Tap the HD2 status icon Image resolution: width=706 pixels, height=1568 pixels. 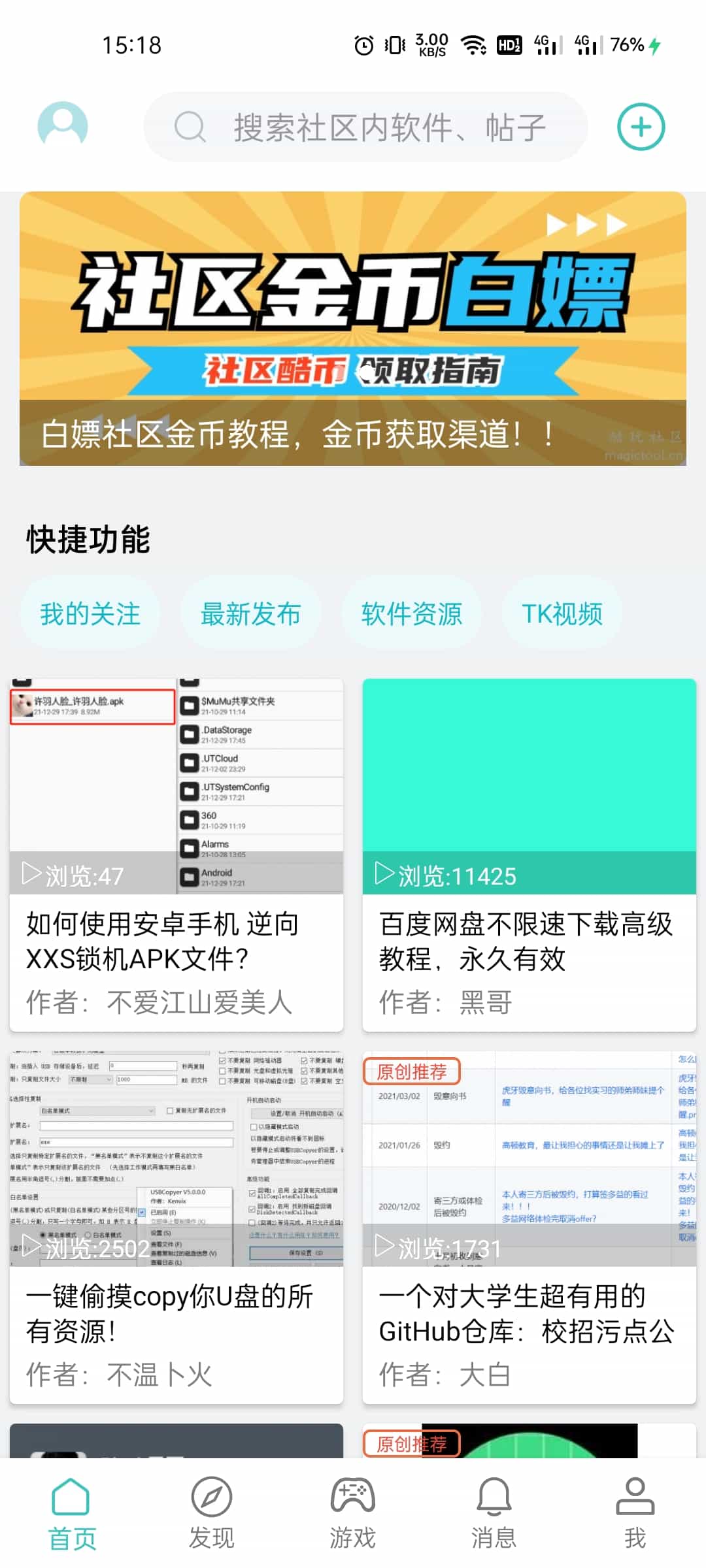pos(509,45)
